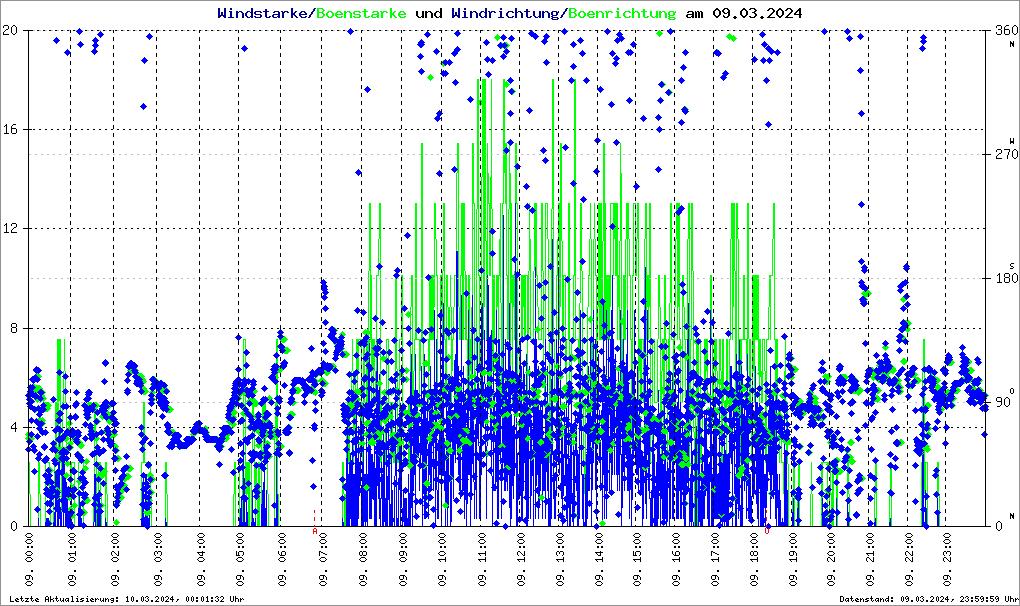Screen dimensions: 1020x606
Task: Click the O compass label above 90
Action: pos(1012,390)
